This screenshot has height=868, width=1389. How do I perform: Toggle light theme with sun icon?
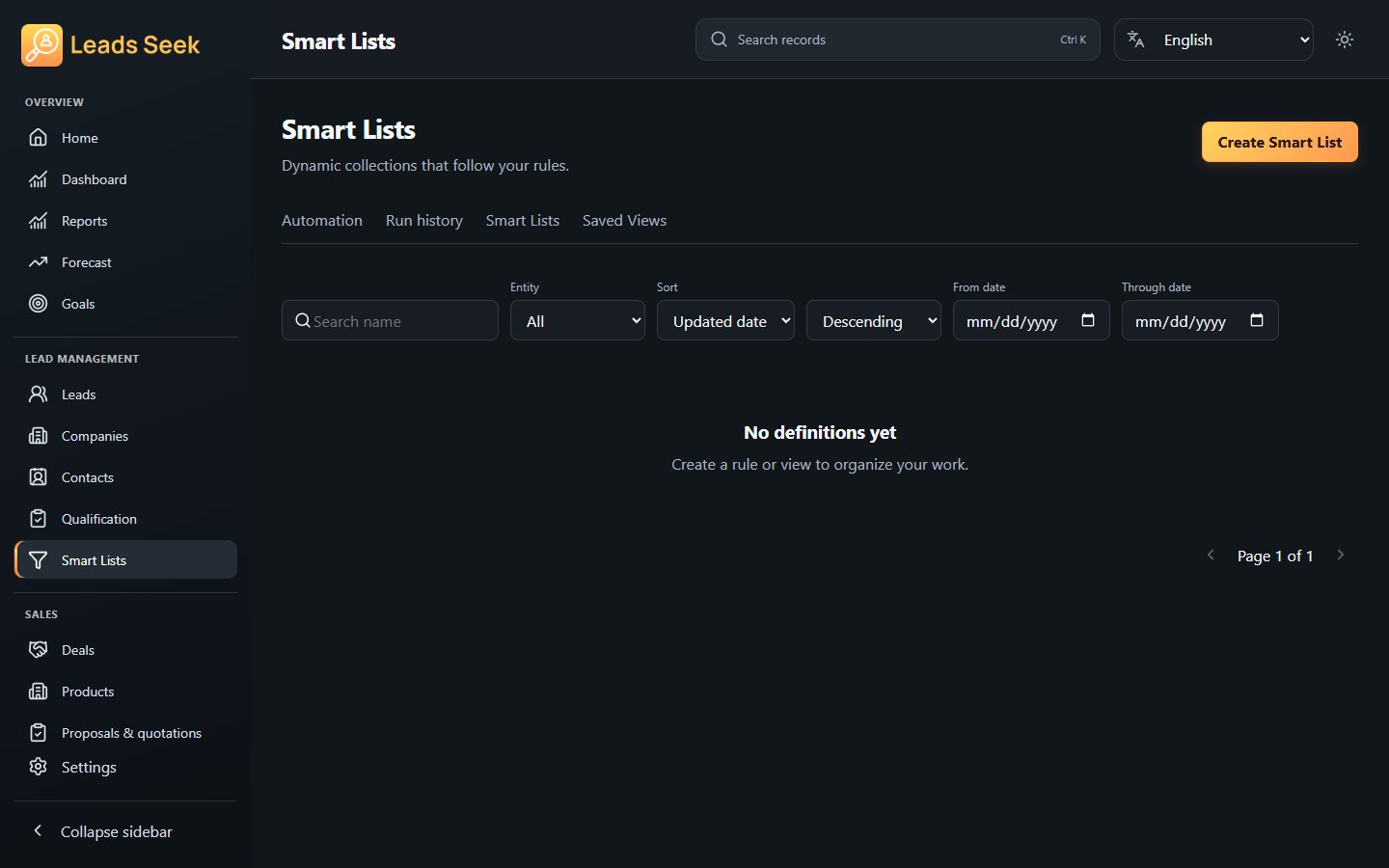(x=1345, y=40)
